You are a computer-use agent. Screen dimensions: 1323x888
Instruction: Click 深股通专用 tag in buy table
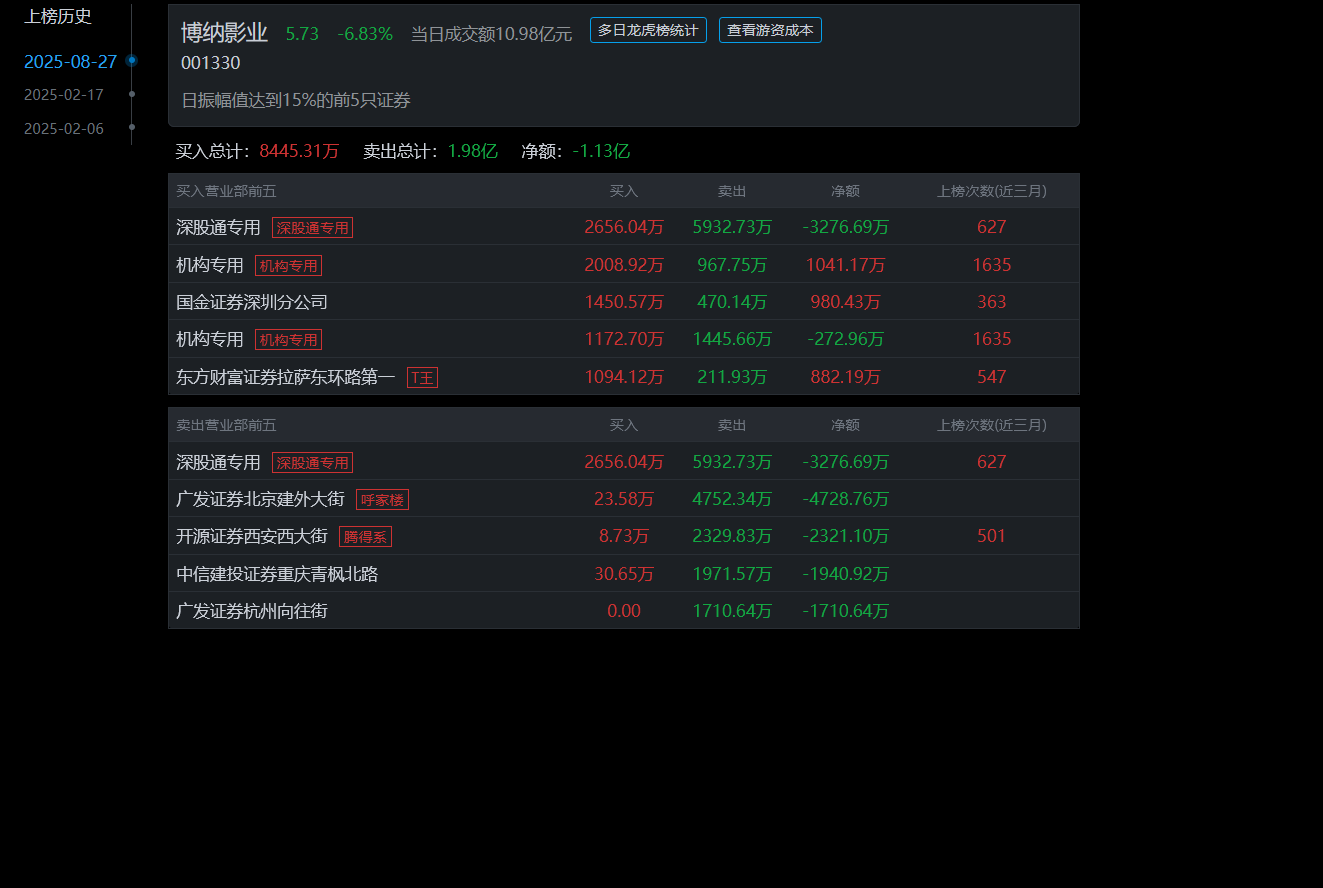pos(312,228)
